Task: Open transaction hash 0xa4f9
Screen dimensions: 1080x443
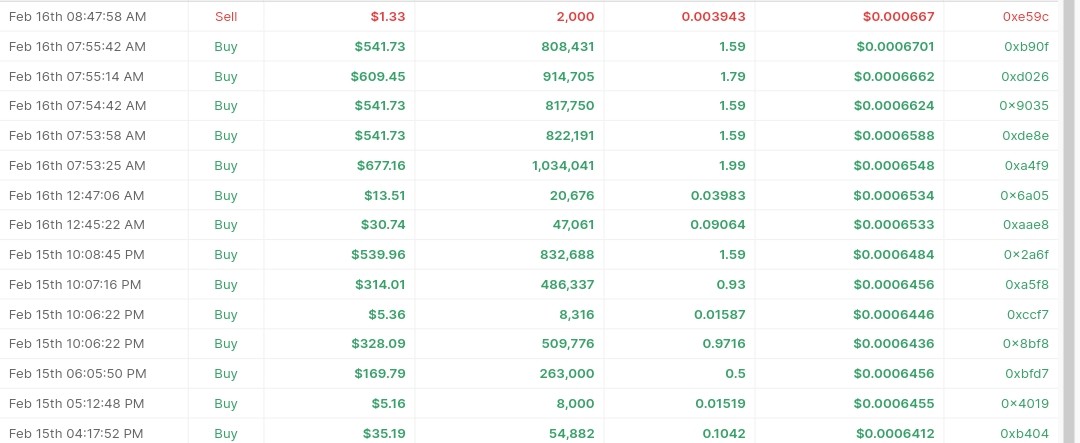Action: (x=1026, y=165)
